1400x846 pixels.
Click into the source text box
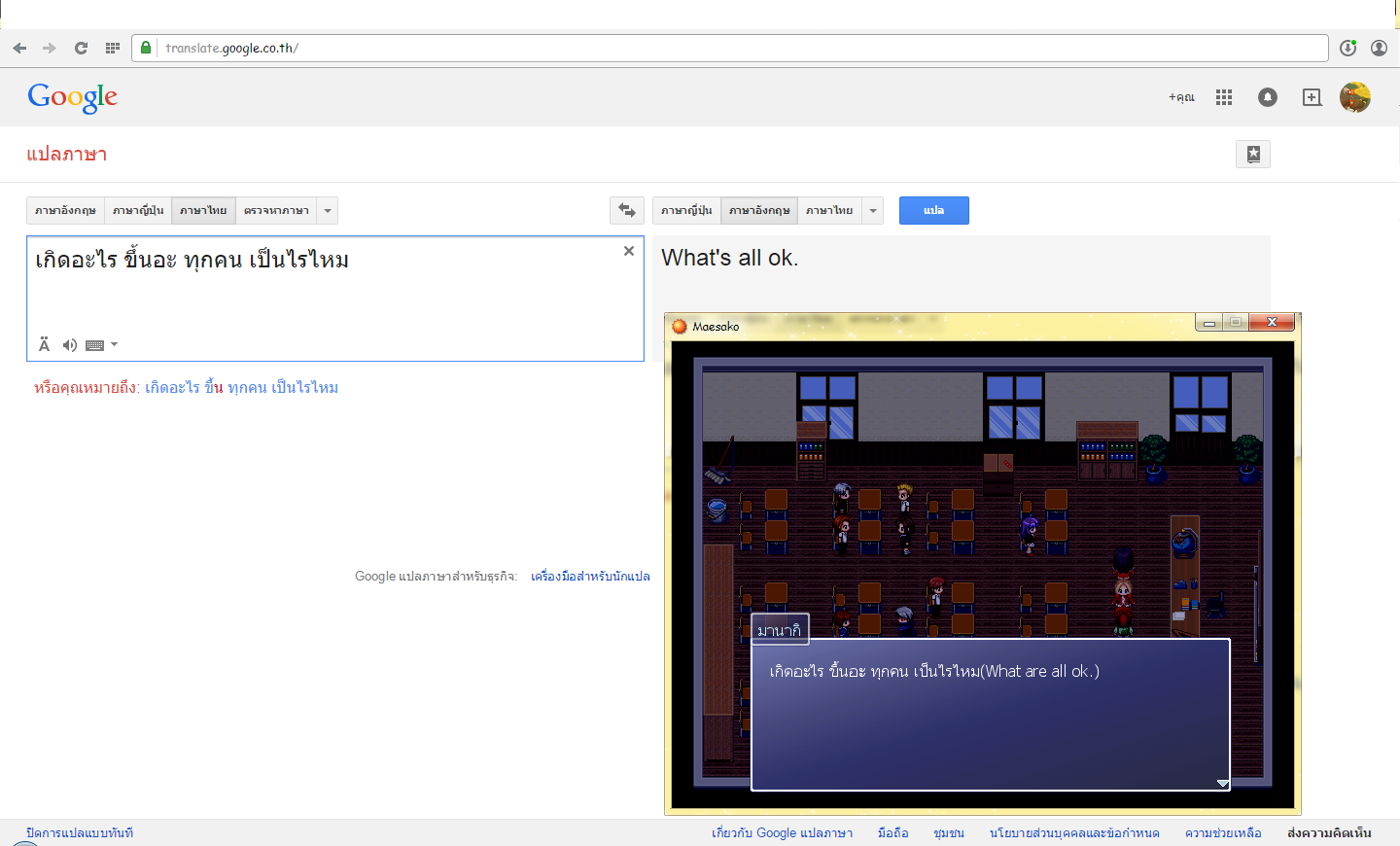[335, 298]
